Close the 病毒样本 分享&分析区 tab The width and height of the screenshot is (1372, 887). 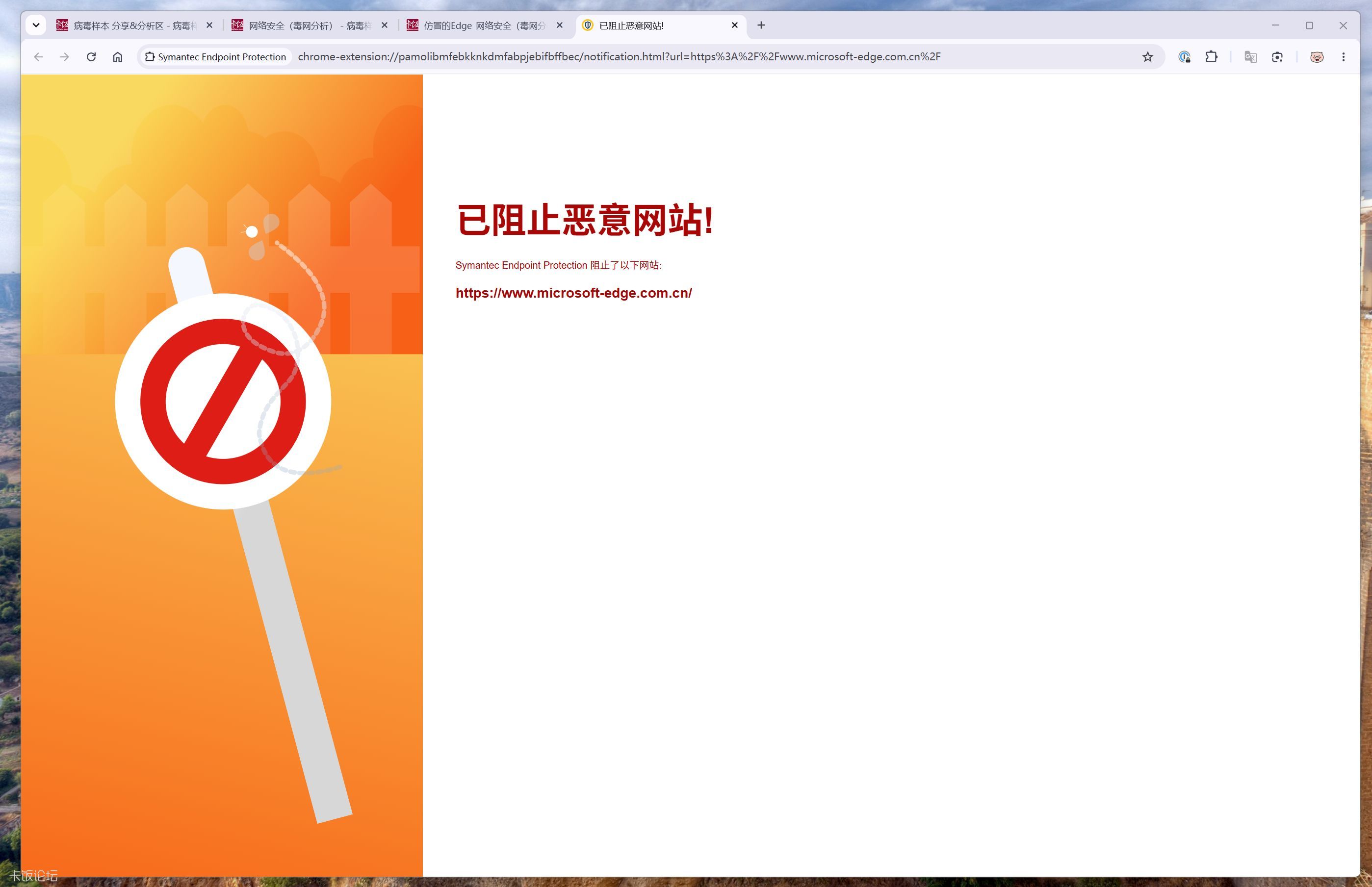point(209,25)
